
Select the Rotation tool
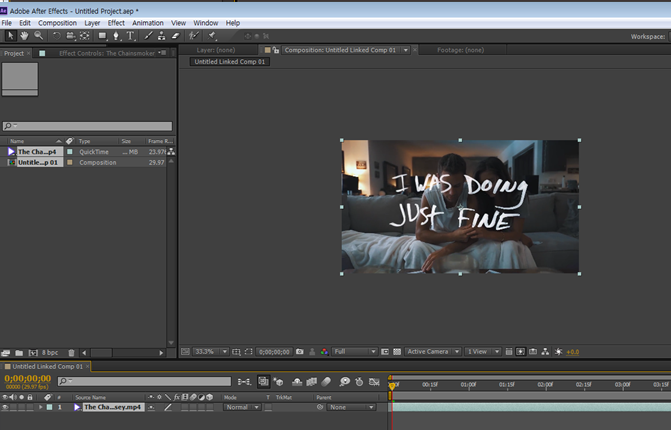(x=56, y=36)
